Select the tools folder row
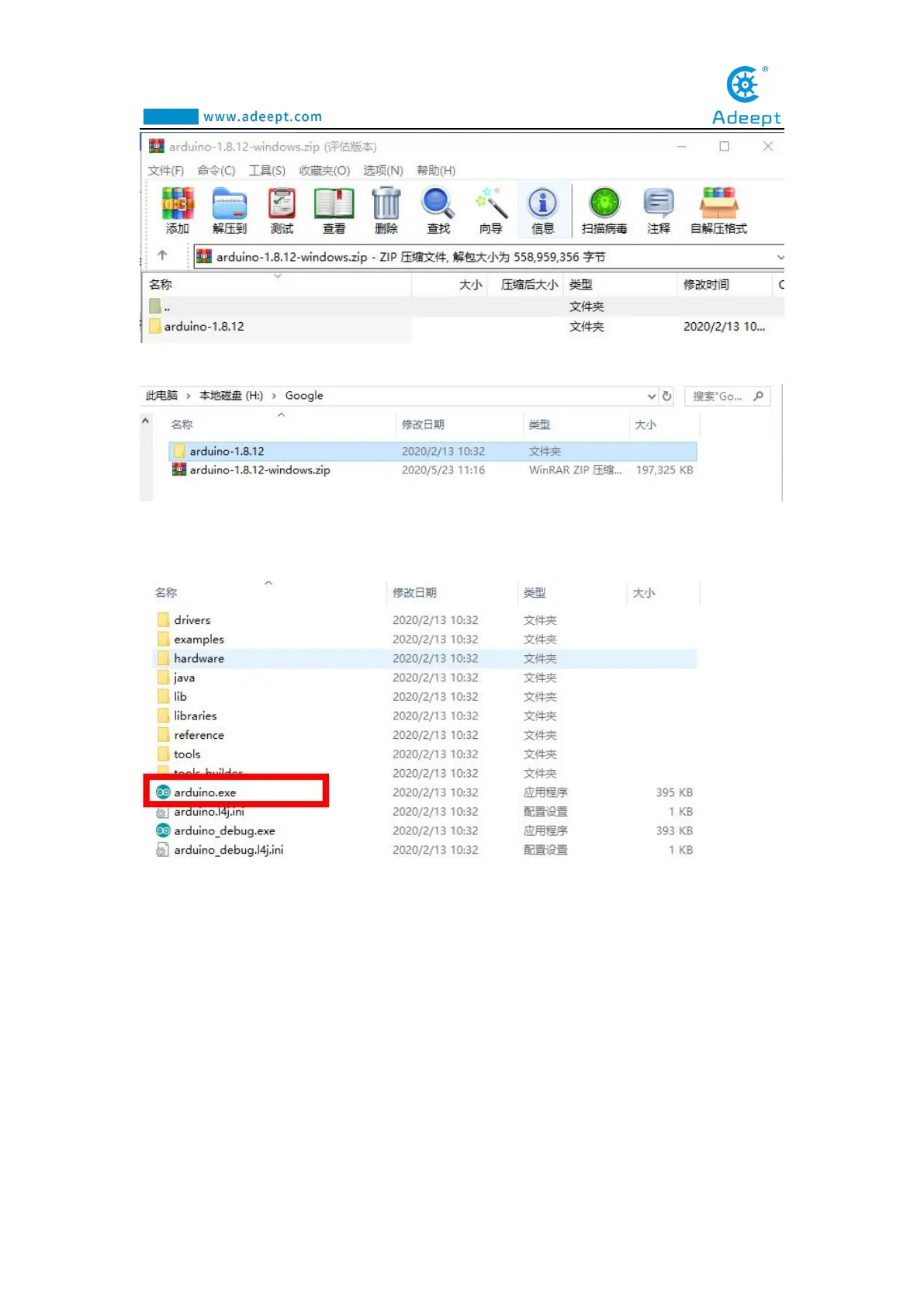This screenshot has height=1307, width=924. coord(425,754)
